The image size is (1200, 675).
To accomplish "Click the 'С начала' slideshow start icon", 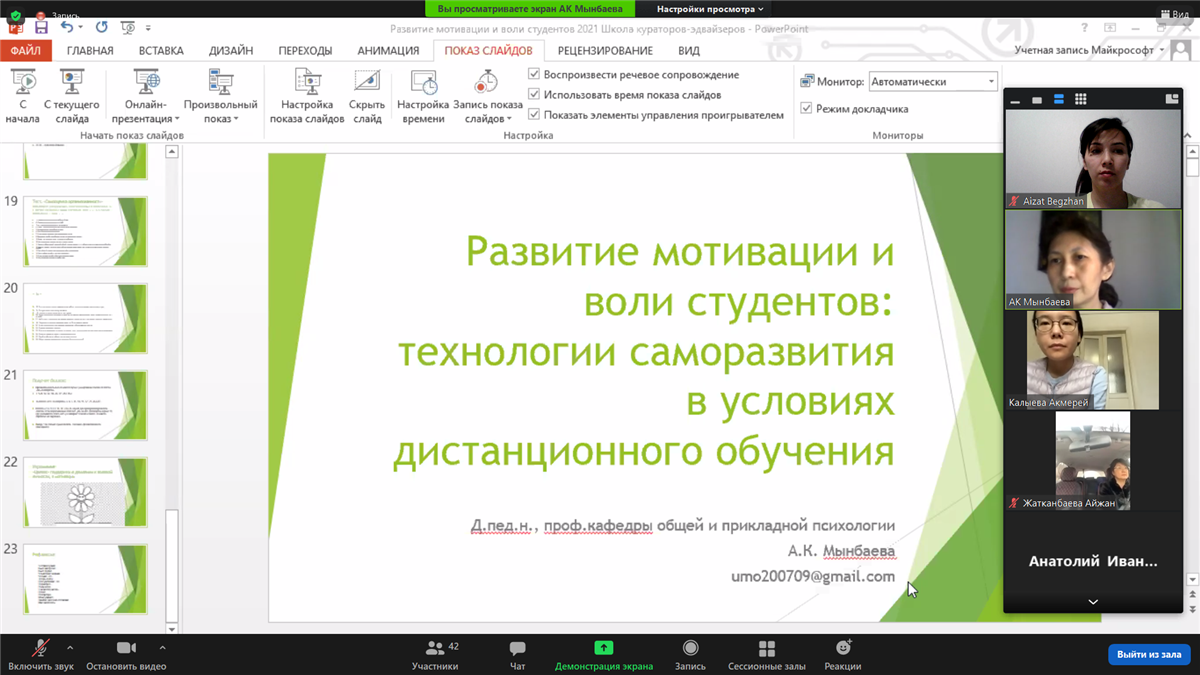I will [22, 82].
